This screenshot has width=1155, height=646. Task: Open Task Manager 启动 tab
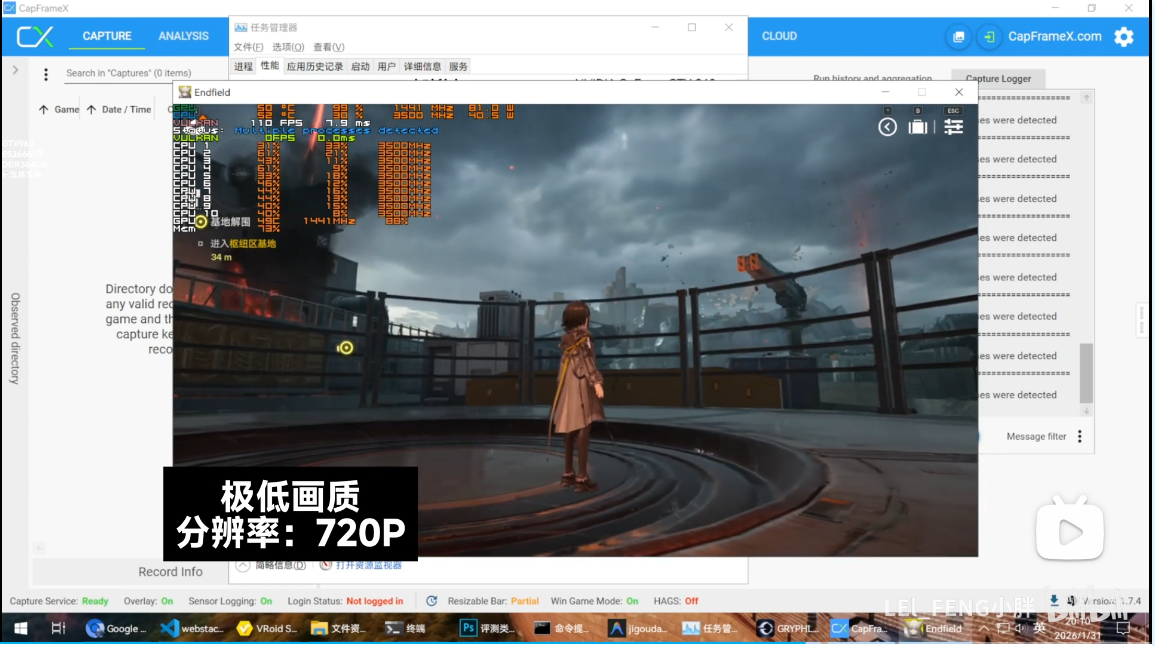click(x=360, y=66)
